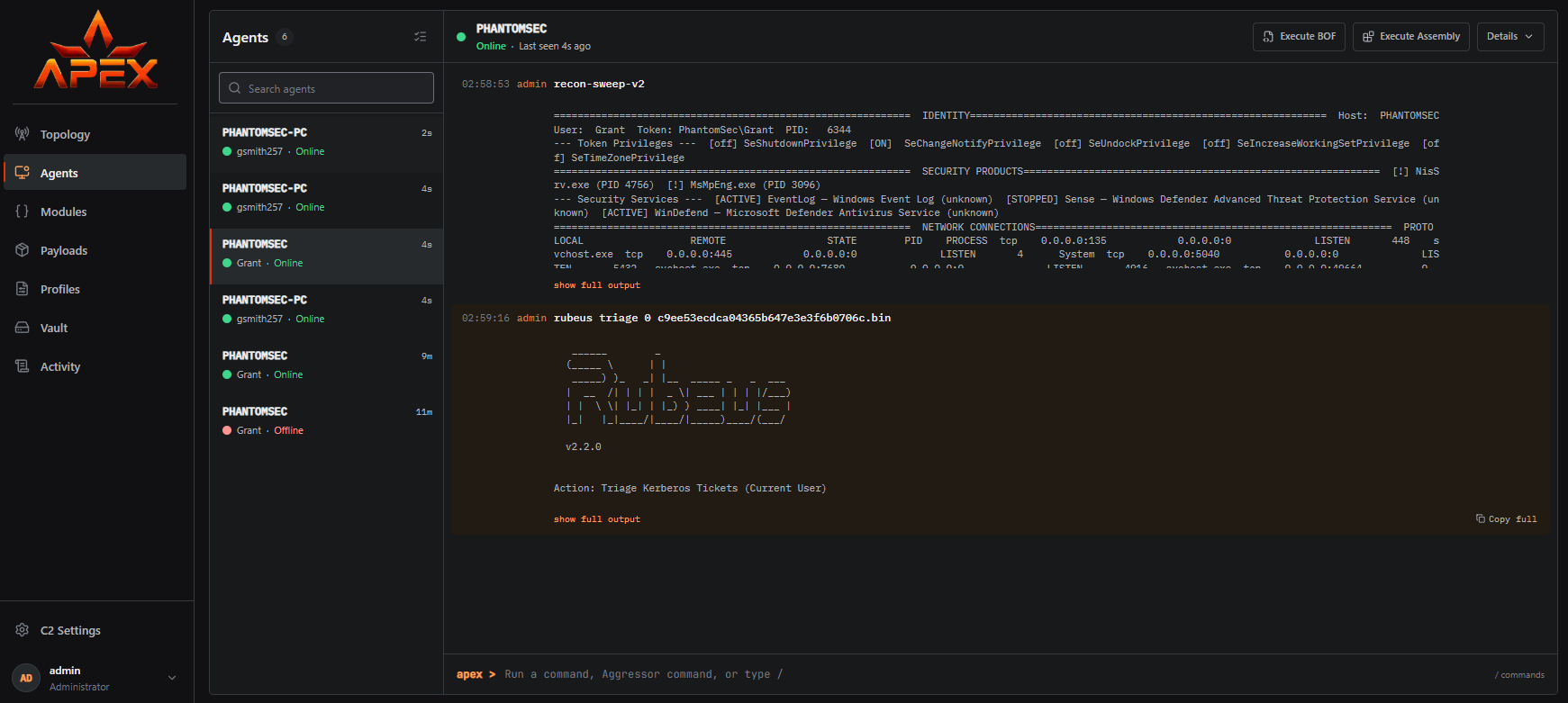Click the Copy full clipboard icon
Screen dimensions: 1568x703
pyautogui.click(x=1480, y=518)
